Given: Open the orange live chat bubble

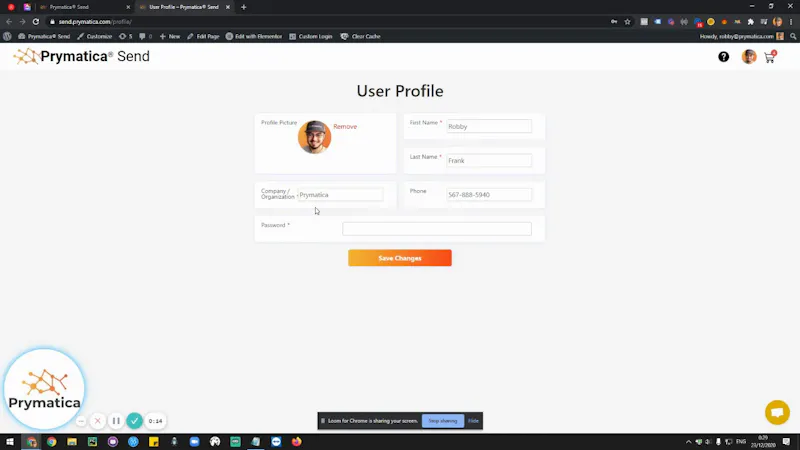Looking at the screenshot, I should [777, 412].
